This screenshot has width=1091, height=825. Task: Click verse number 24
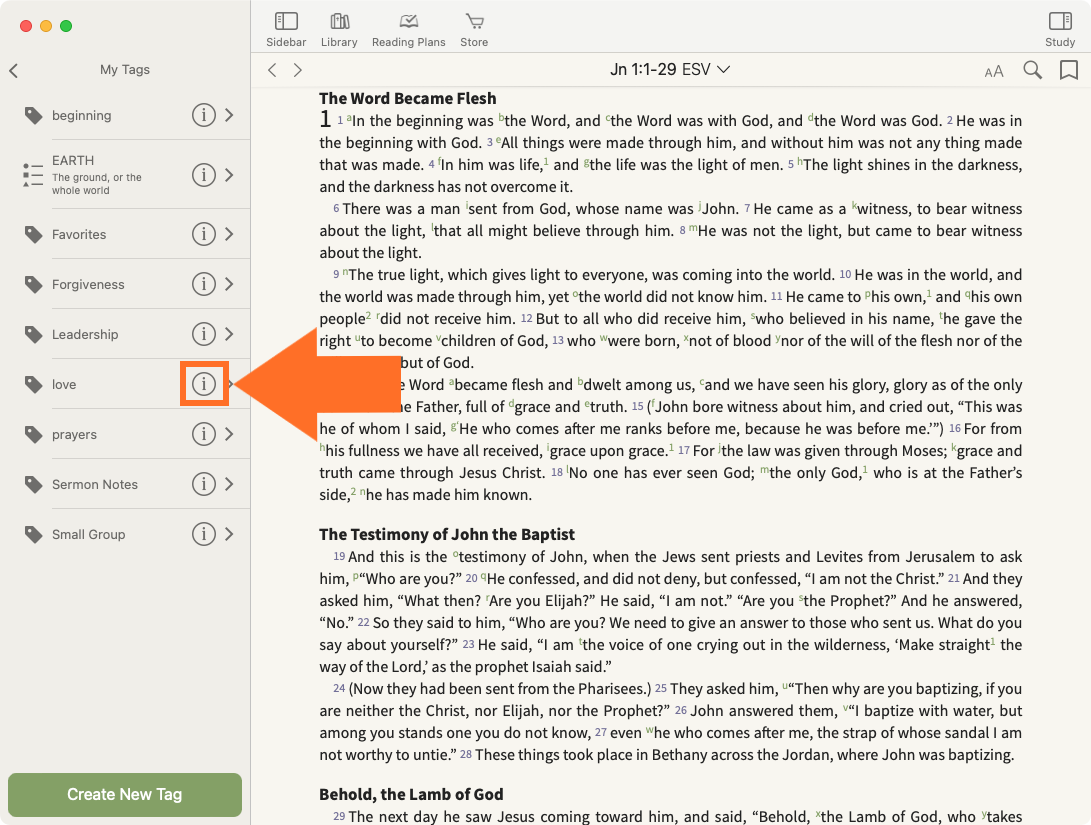(x=339, y=689)
